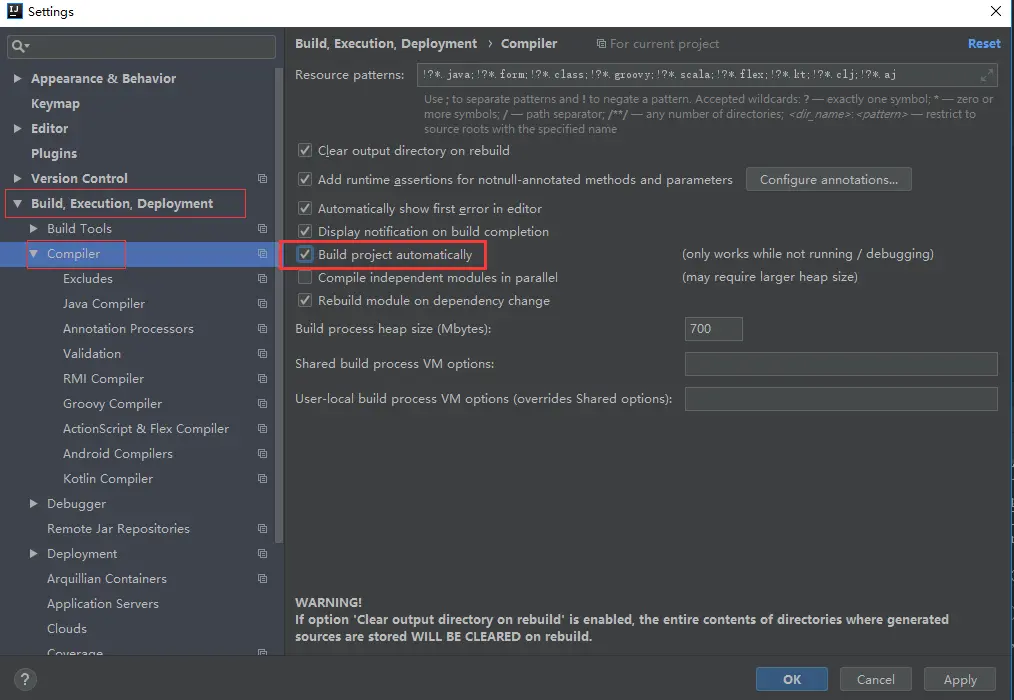Open the Groovy Compiler settings page
This screenshot has width=1014, height=700.
coord(113,404)
